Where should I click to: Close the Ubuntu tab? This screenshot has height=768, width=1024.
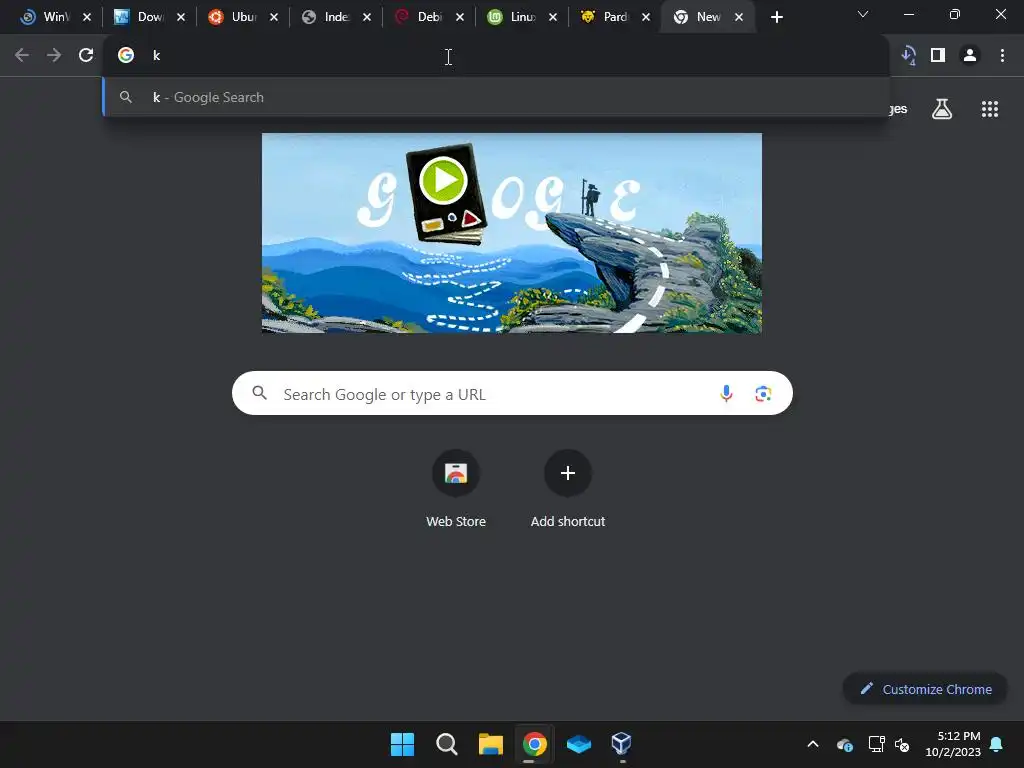click(274, 17)
